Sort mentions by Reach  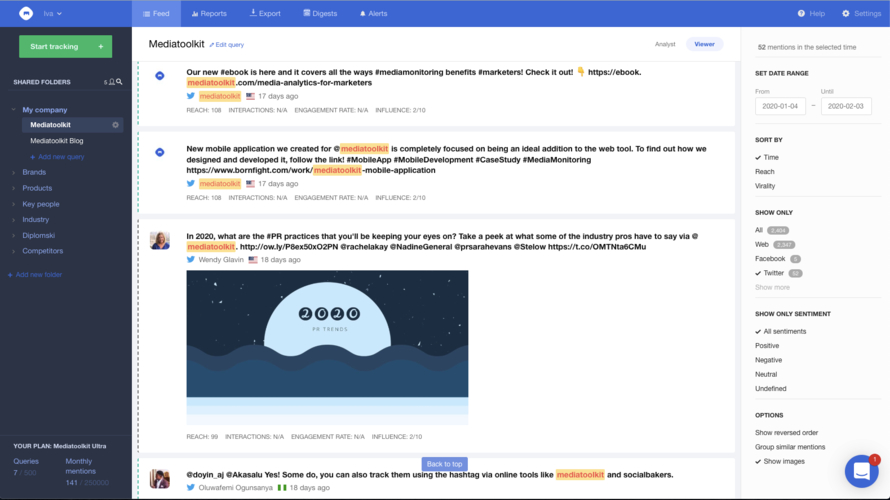(x=765, y=171)
